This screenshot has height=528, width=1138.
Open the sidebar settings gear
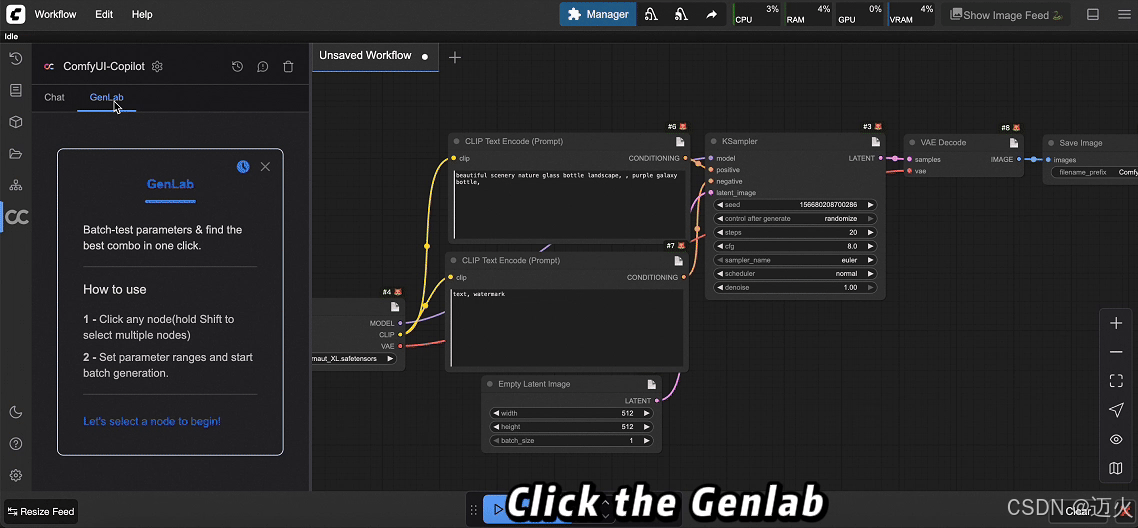(15, 476)
